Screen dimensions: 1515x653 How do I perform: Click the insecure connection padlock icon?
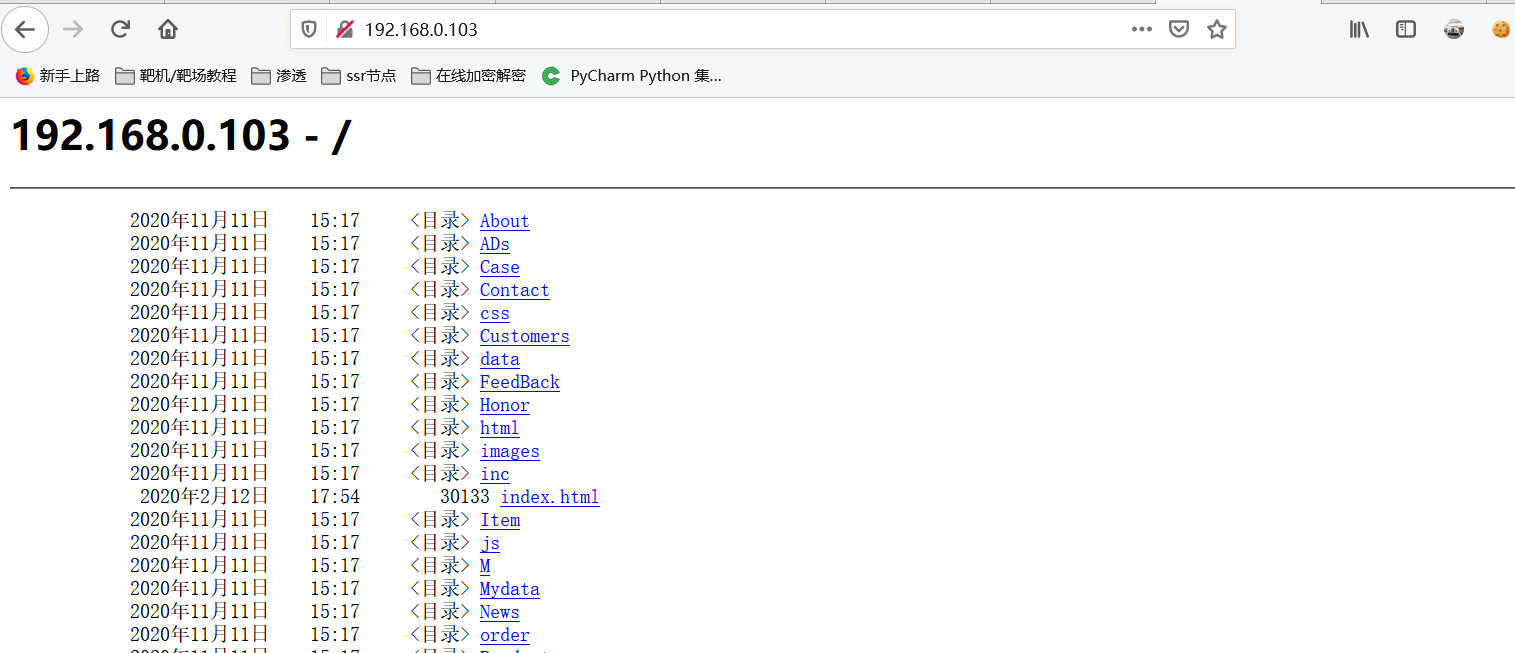[344, 29]
